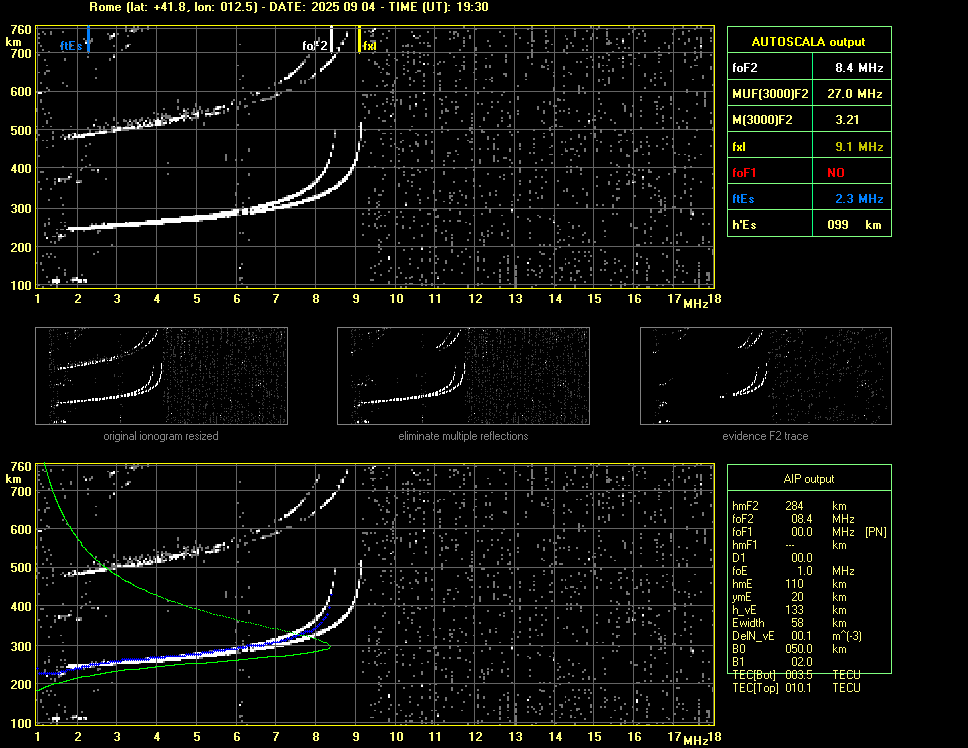Click the h'Es value '099 km'
The image size is (968, 748).
854,225
